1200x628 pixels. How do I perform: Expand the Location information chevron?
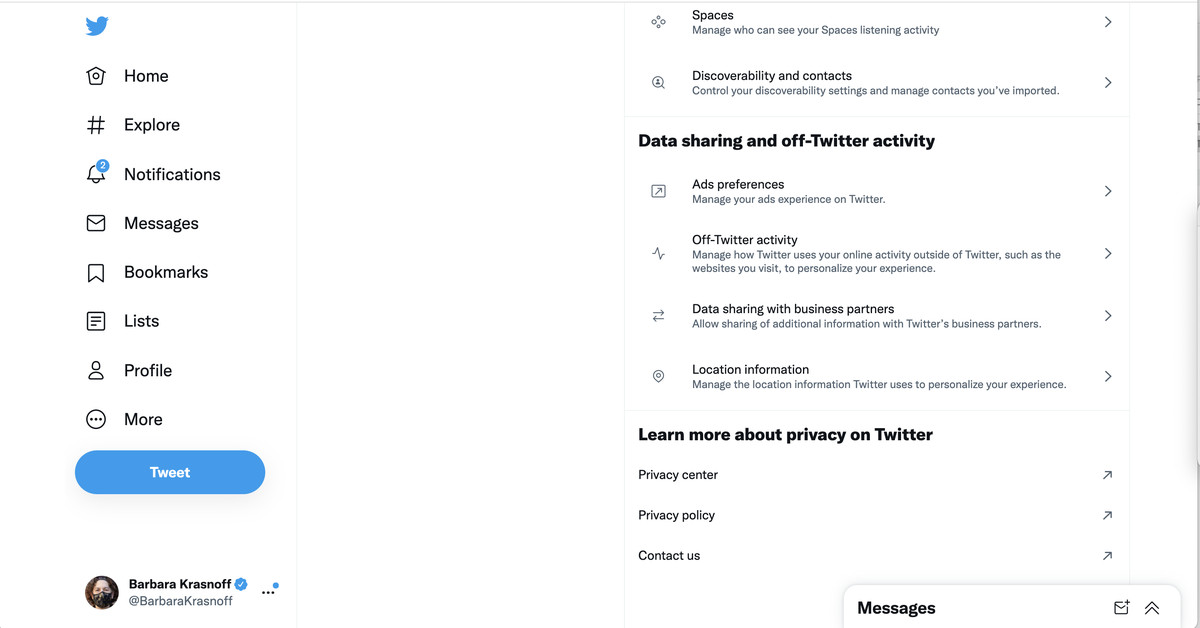click(x=1108, y=376)
